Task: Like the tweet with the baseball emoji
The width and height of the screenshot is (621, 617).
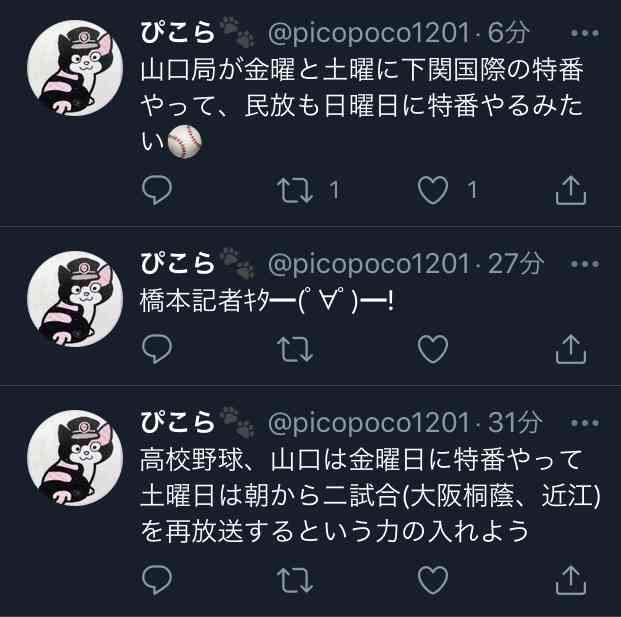Action: [432, 190]
